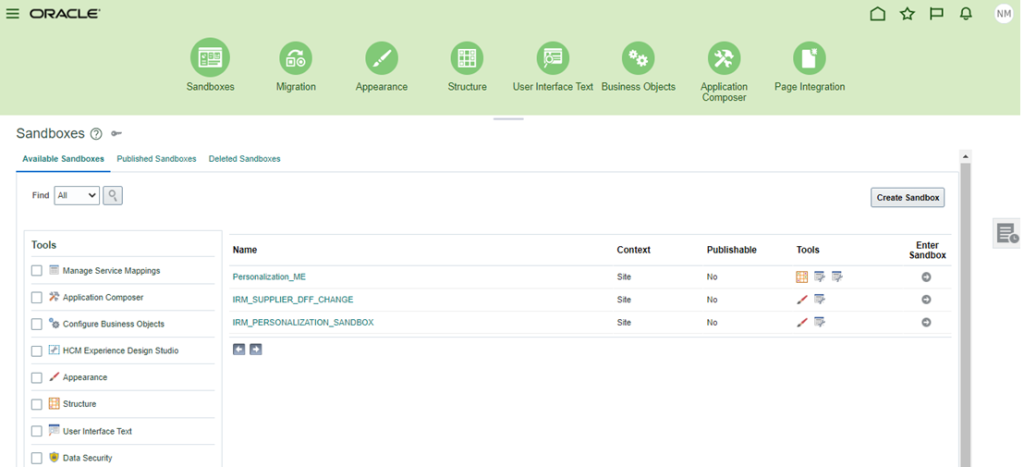Open the NM user avatar menu

tap(1004, 14)
